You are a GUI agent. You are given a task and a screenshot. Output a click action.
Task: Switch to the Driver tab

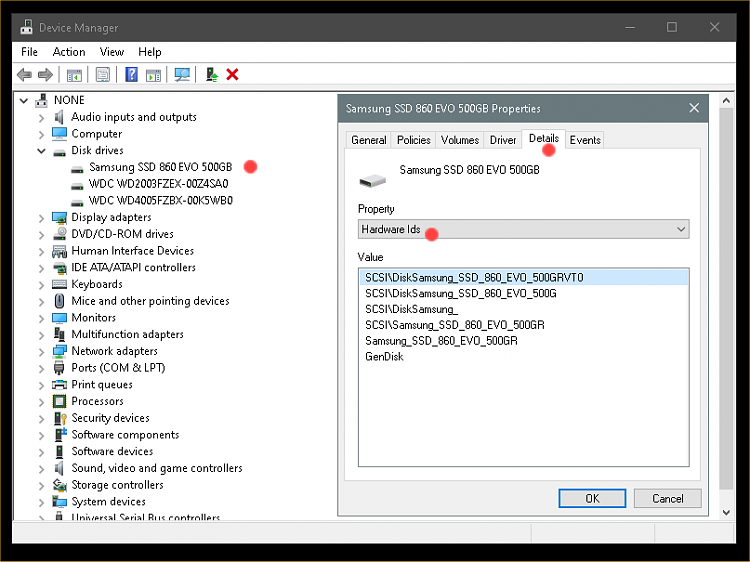click(x=503, y=140)
